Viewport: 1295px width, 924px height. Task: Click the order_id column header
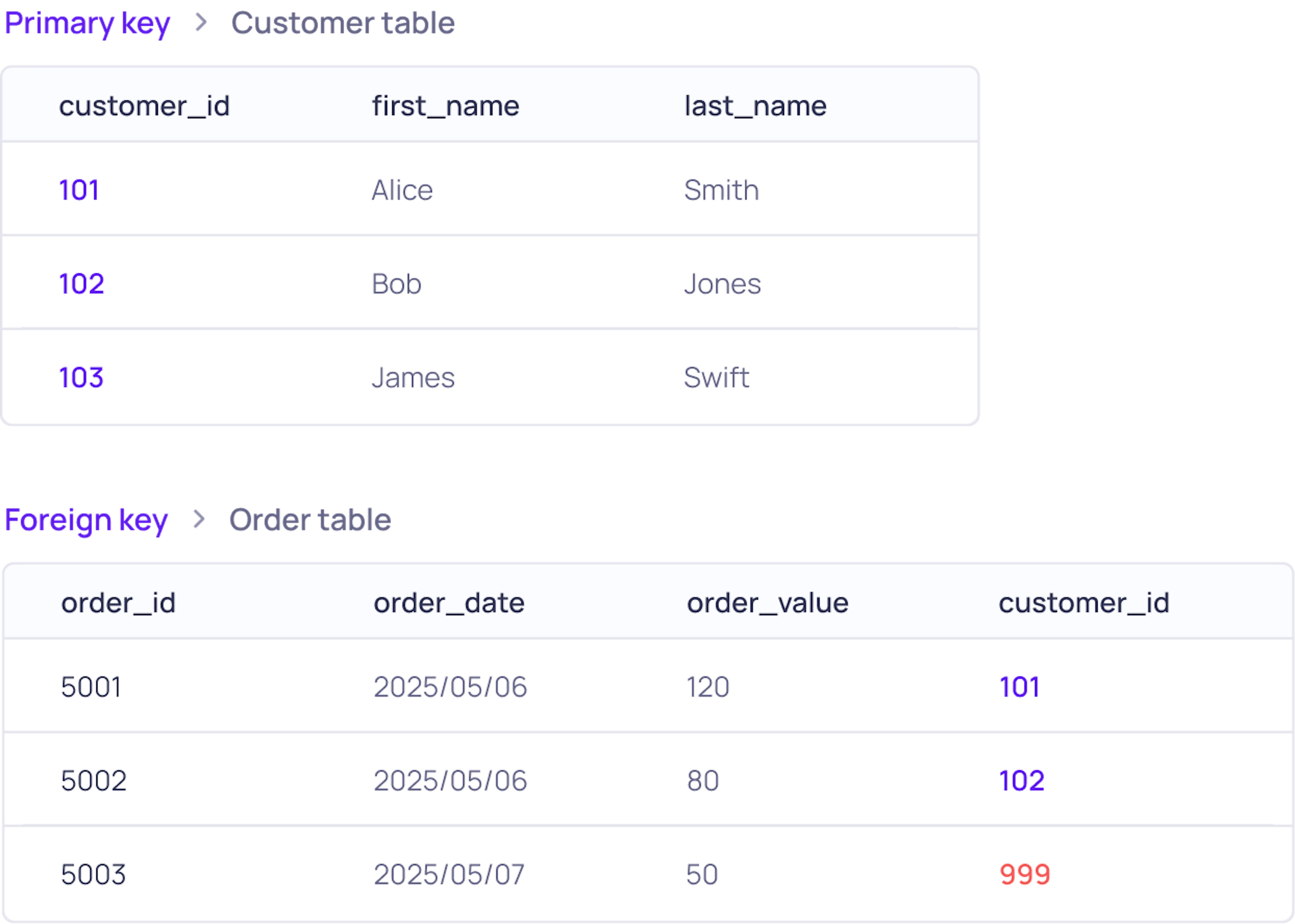(118, 603)
